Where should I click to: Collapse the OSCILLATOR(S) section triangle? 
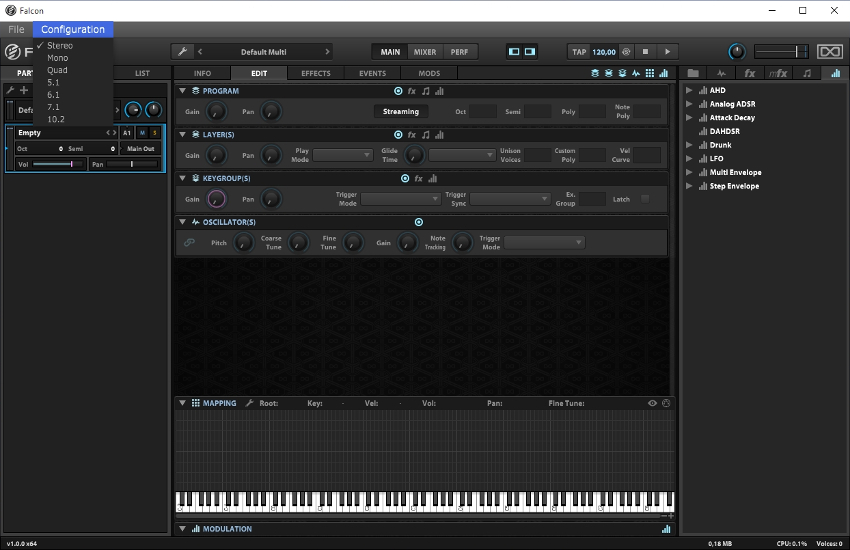click(183, 222)
